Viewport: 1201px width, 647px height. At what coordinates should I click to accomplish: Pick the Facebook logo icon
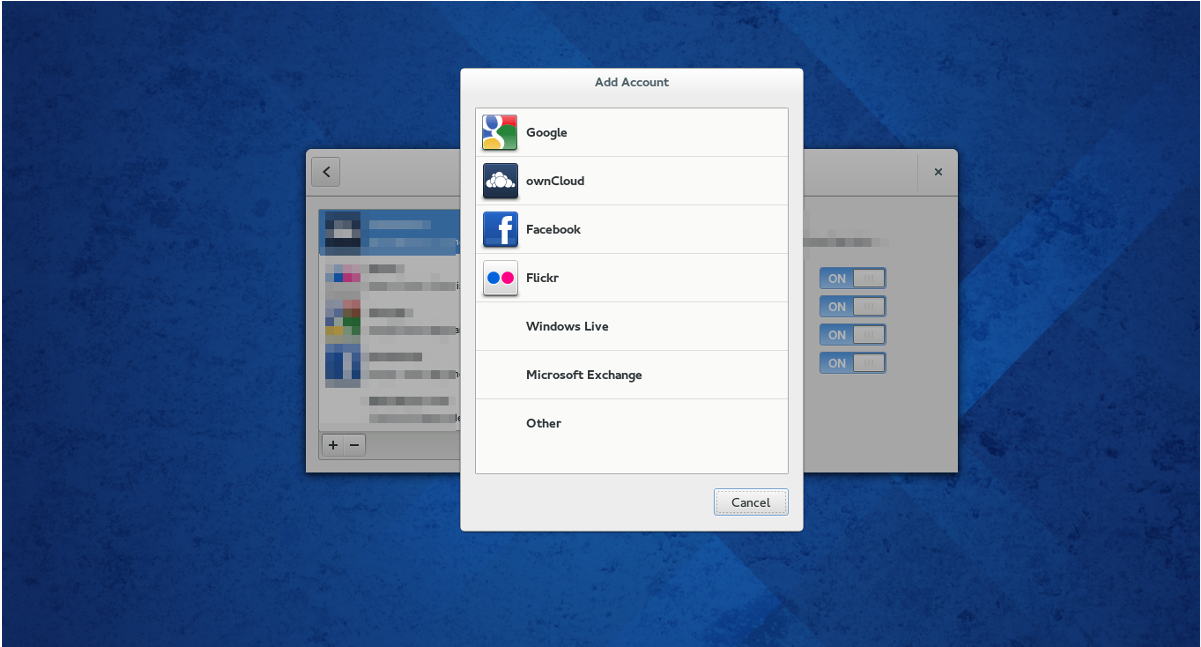click(500, 229)
